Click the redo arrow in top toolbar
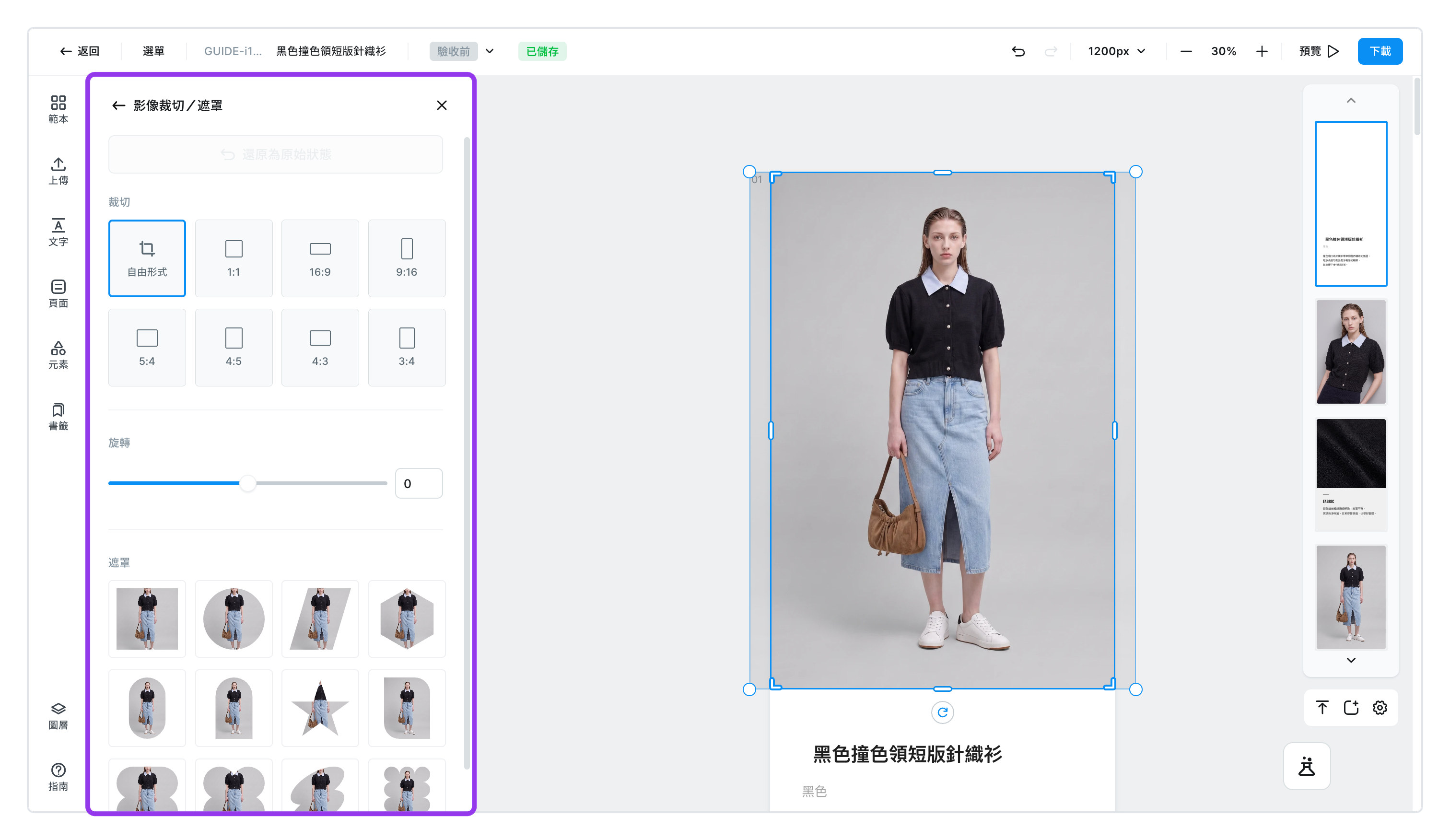The height and width of the screenshot is (840, 1450). pyautogui.click(x=1050, y=51)
